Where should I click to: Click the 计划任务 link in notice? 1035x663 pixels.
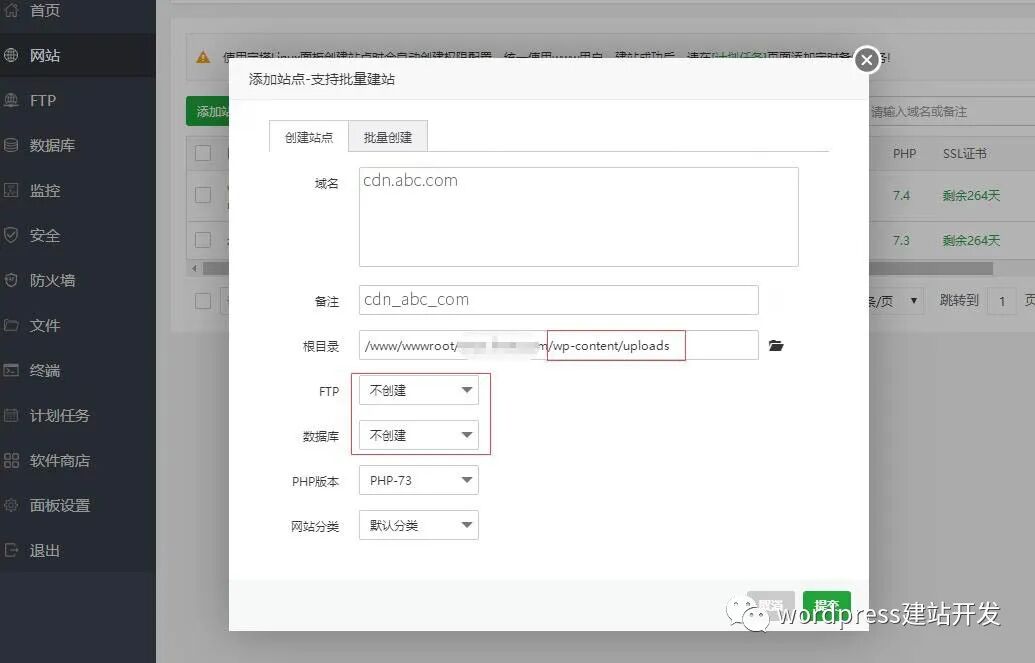tap(738, 57)
